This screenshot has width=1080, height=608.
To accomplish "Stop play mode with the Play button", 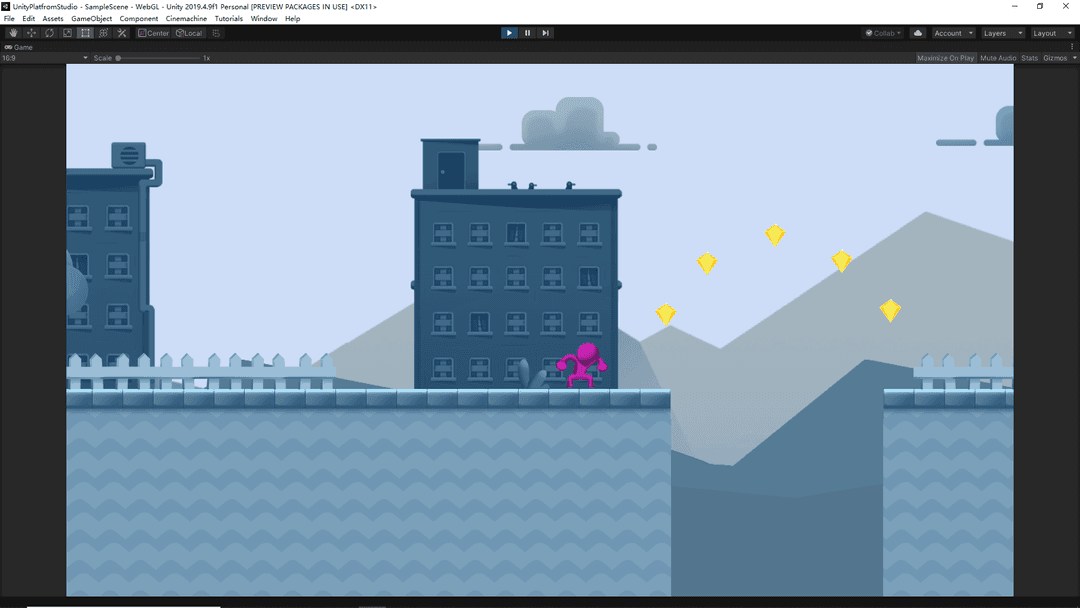I will [509, 33].
